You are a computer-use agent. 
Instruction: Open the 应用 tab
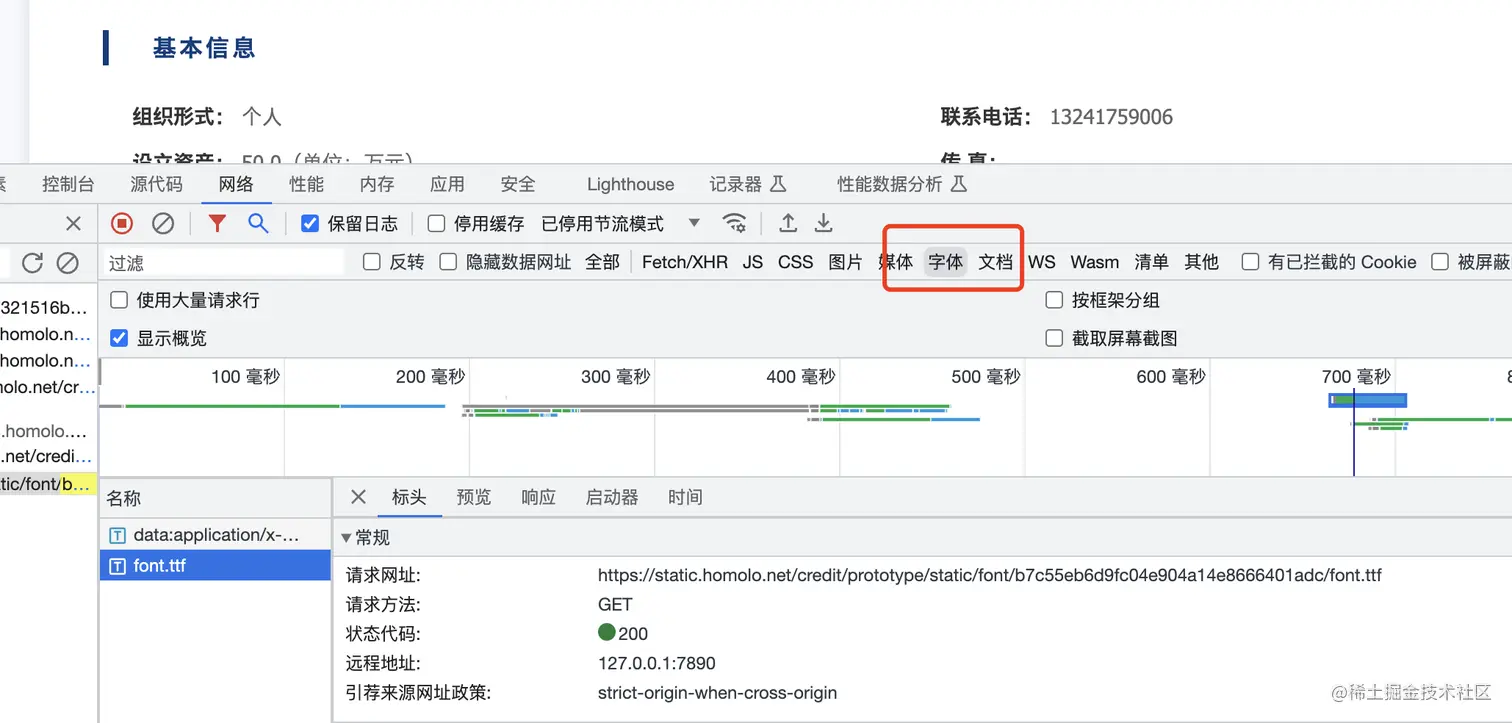pos(447,184)
